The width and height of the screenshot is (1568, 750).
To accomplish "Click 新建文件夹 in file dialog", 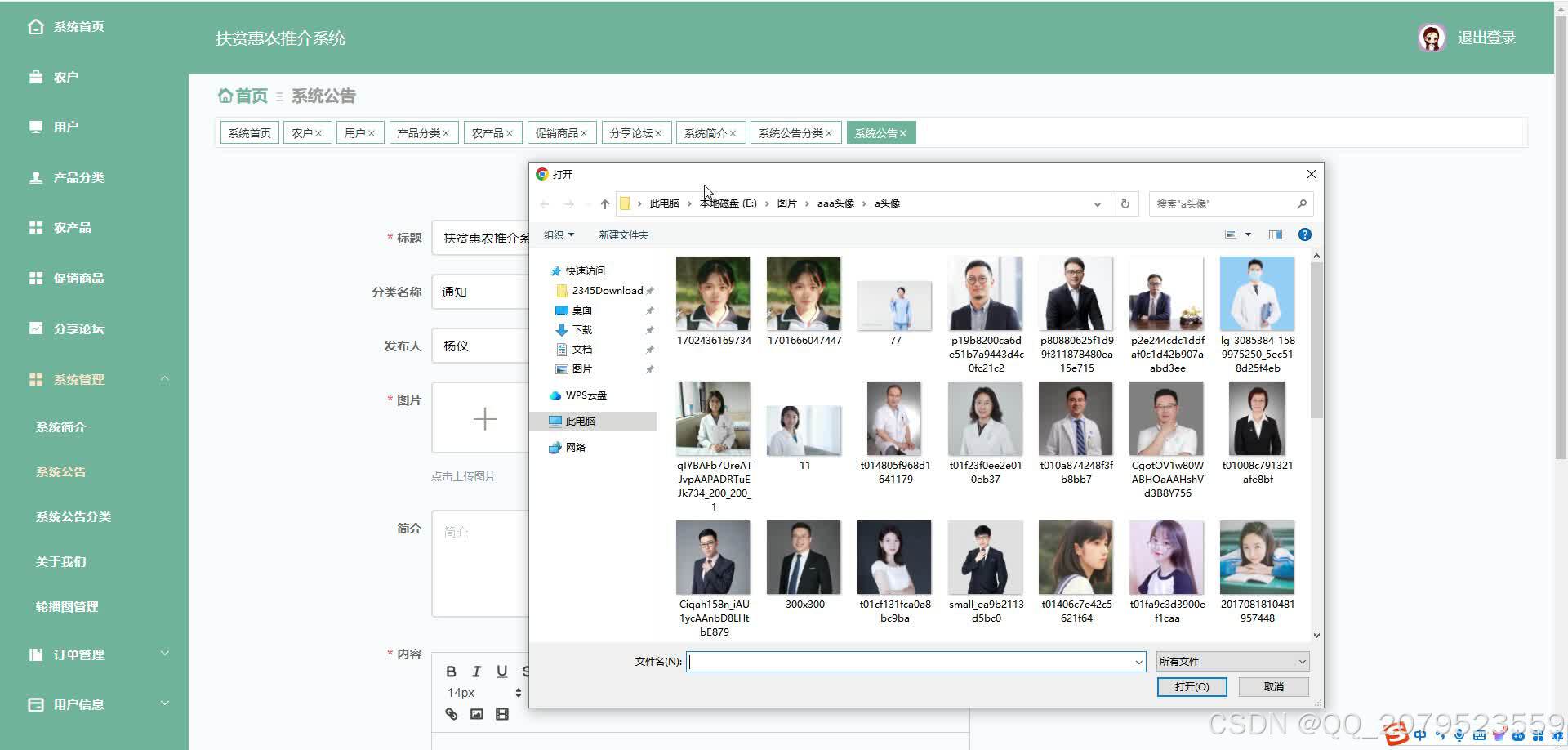I will tap(623, 234).
